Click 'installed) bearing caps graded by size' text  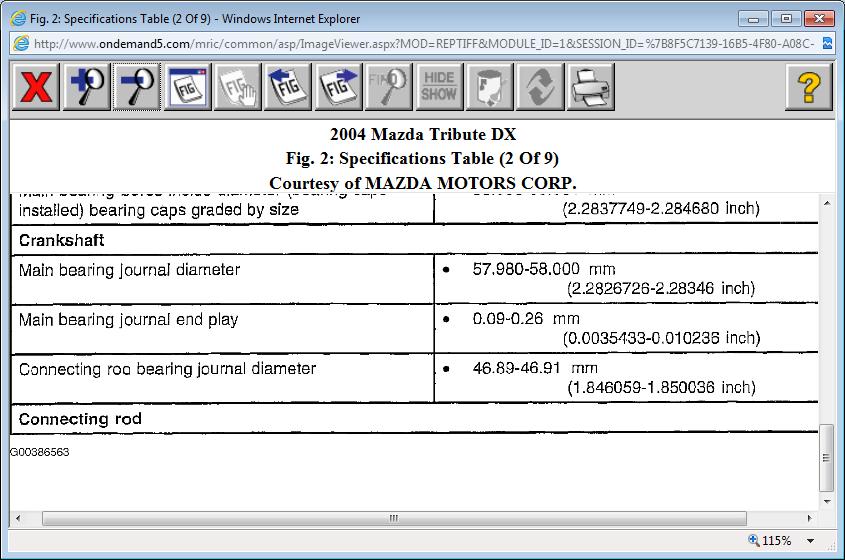[x=159, y=210]
